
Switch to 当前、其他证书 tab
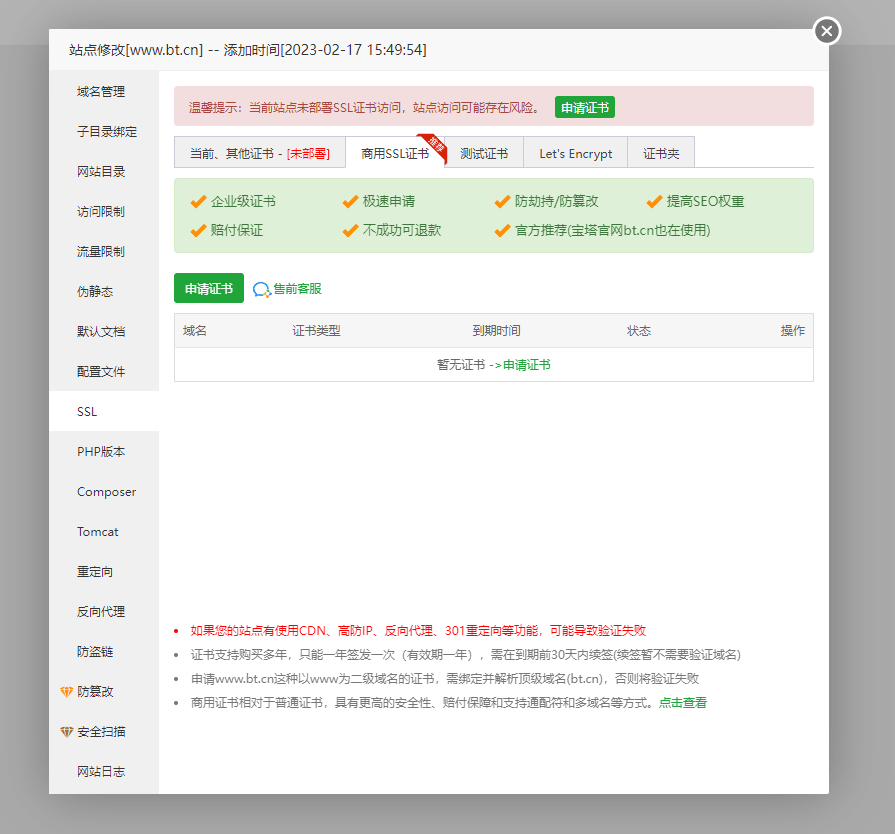click(259, 154)
